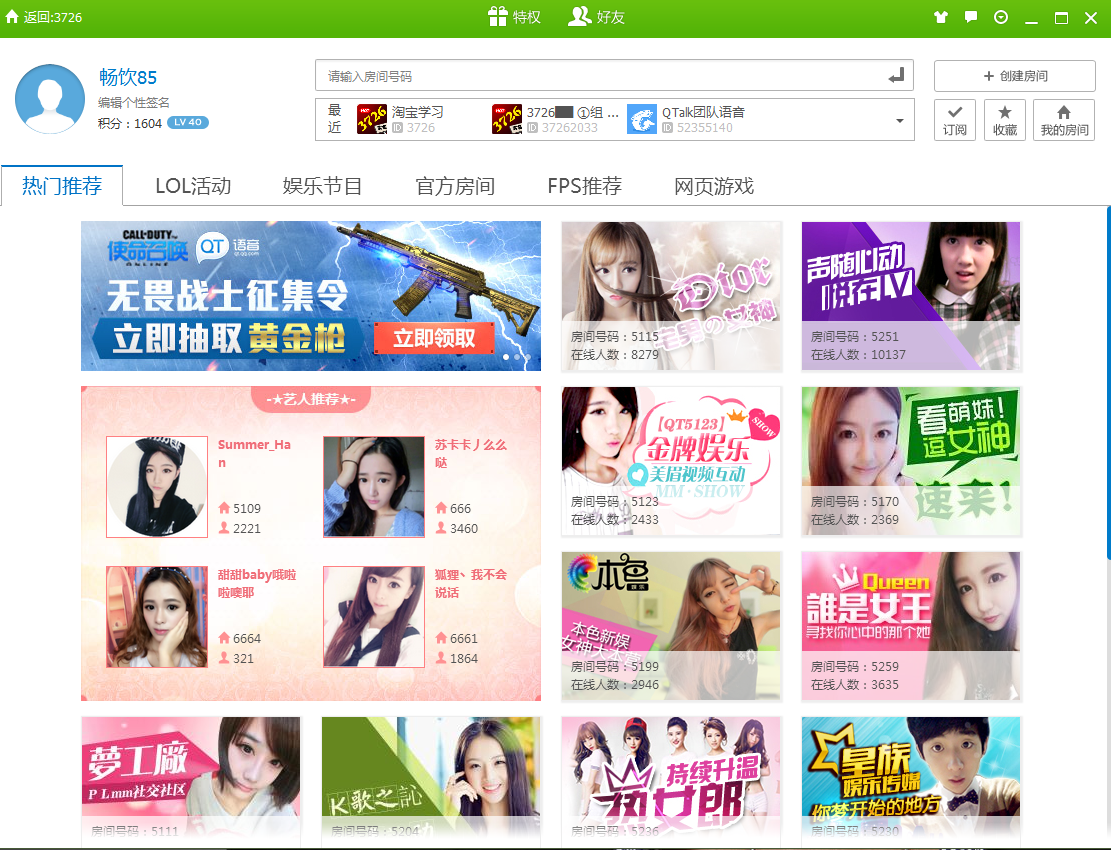Open the 好友 friends icon
The width and height of the screenshot is (1111, 850).
click(579, 17)
